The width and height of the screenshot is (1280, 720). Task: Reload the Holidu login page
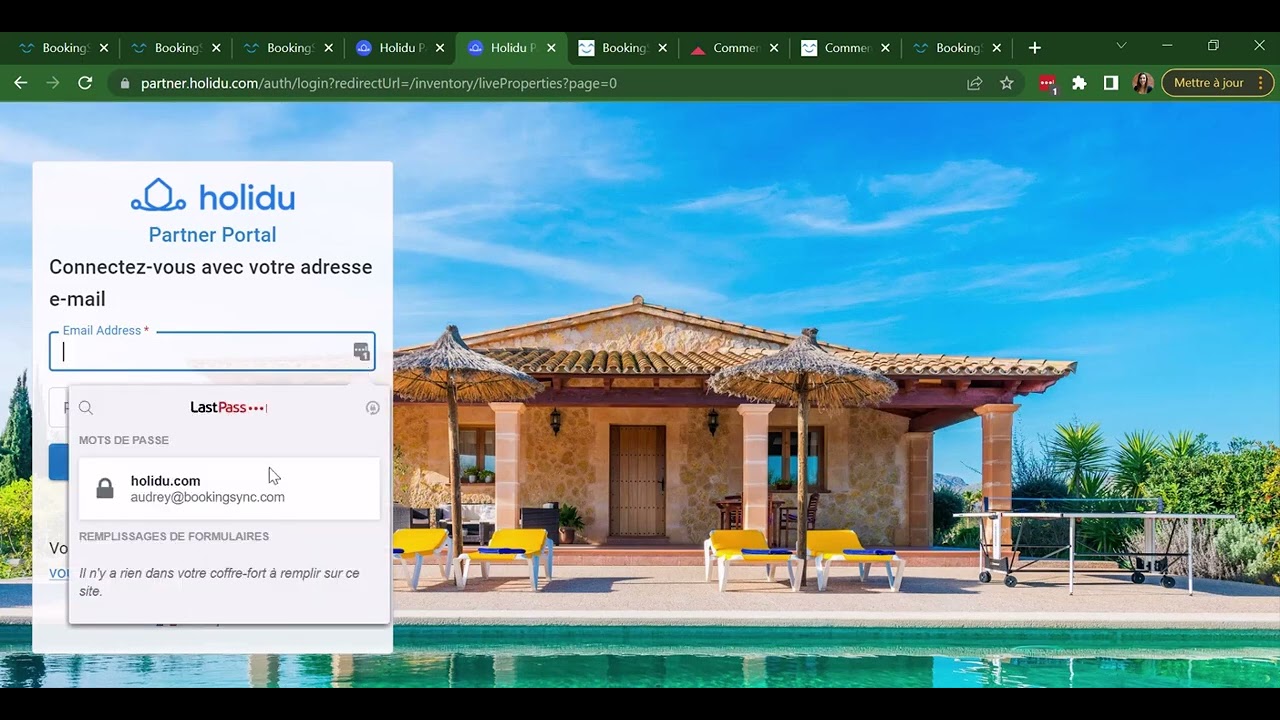(85, 83)
